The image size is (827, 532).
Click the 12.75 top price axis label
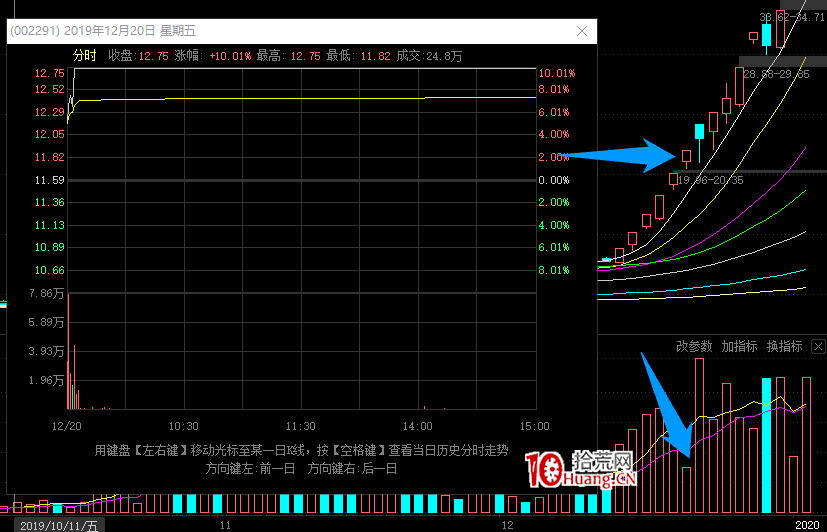[50, 73]
